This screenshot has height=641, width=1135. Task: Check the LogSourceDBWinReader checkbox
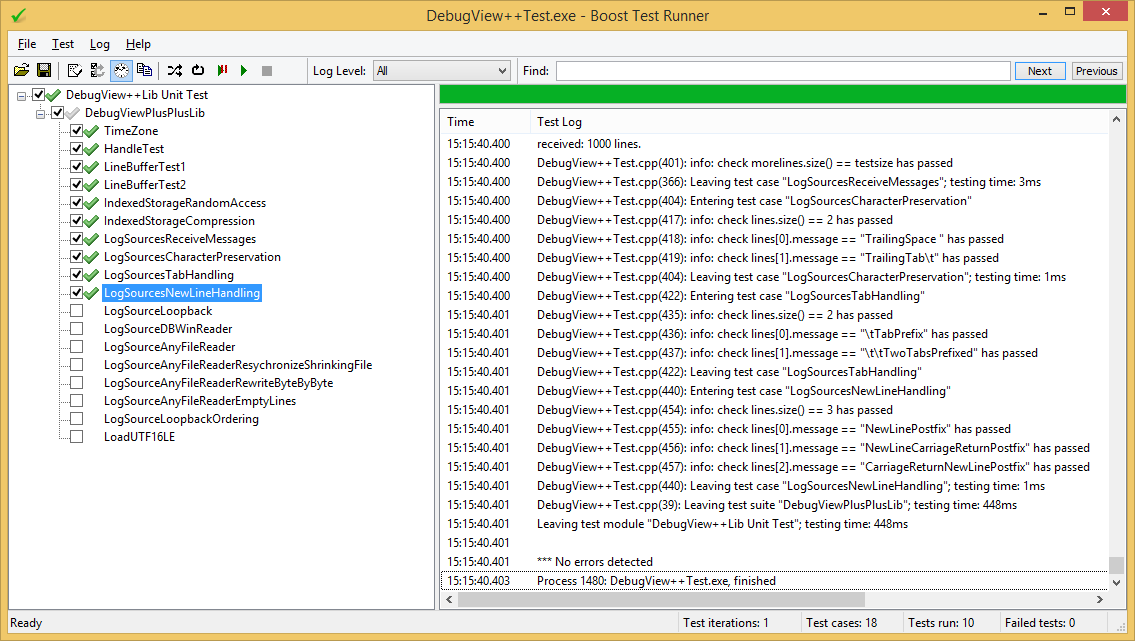pyautogui.click(x=76, y=328)
